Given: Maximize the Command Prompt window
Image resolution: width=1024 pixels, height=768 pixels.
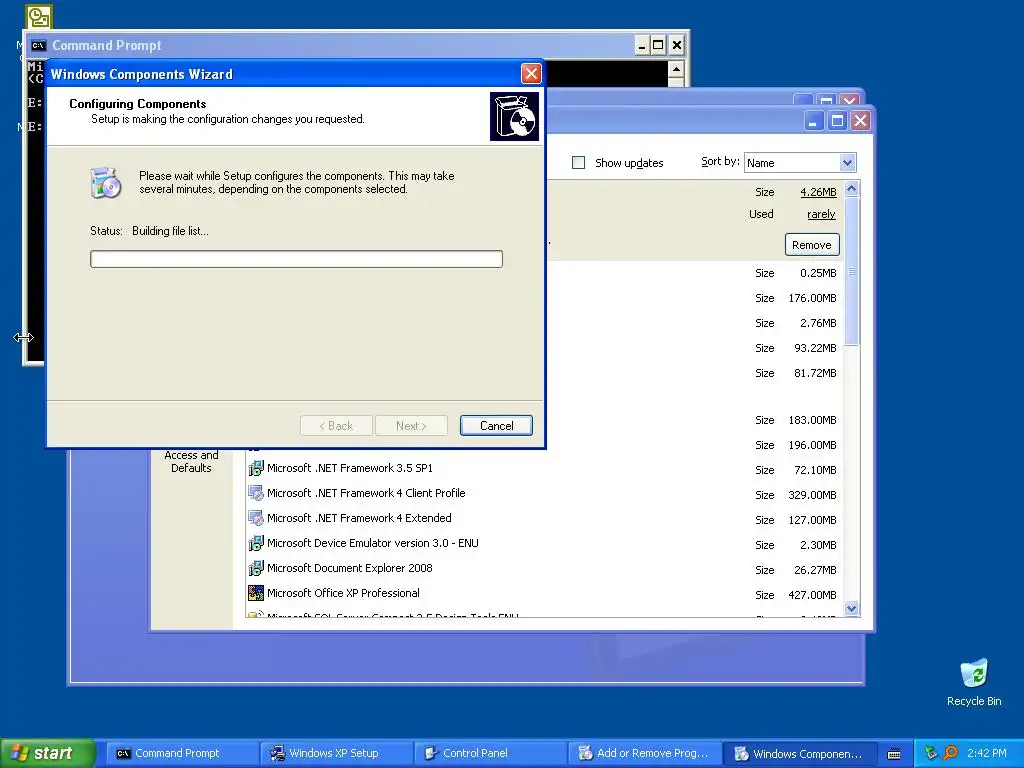Looking at the screenshot, I should [x=659, y=45].
